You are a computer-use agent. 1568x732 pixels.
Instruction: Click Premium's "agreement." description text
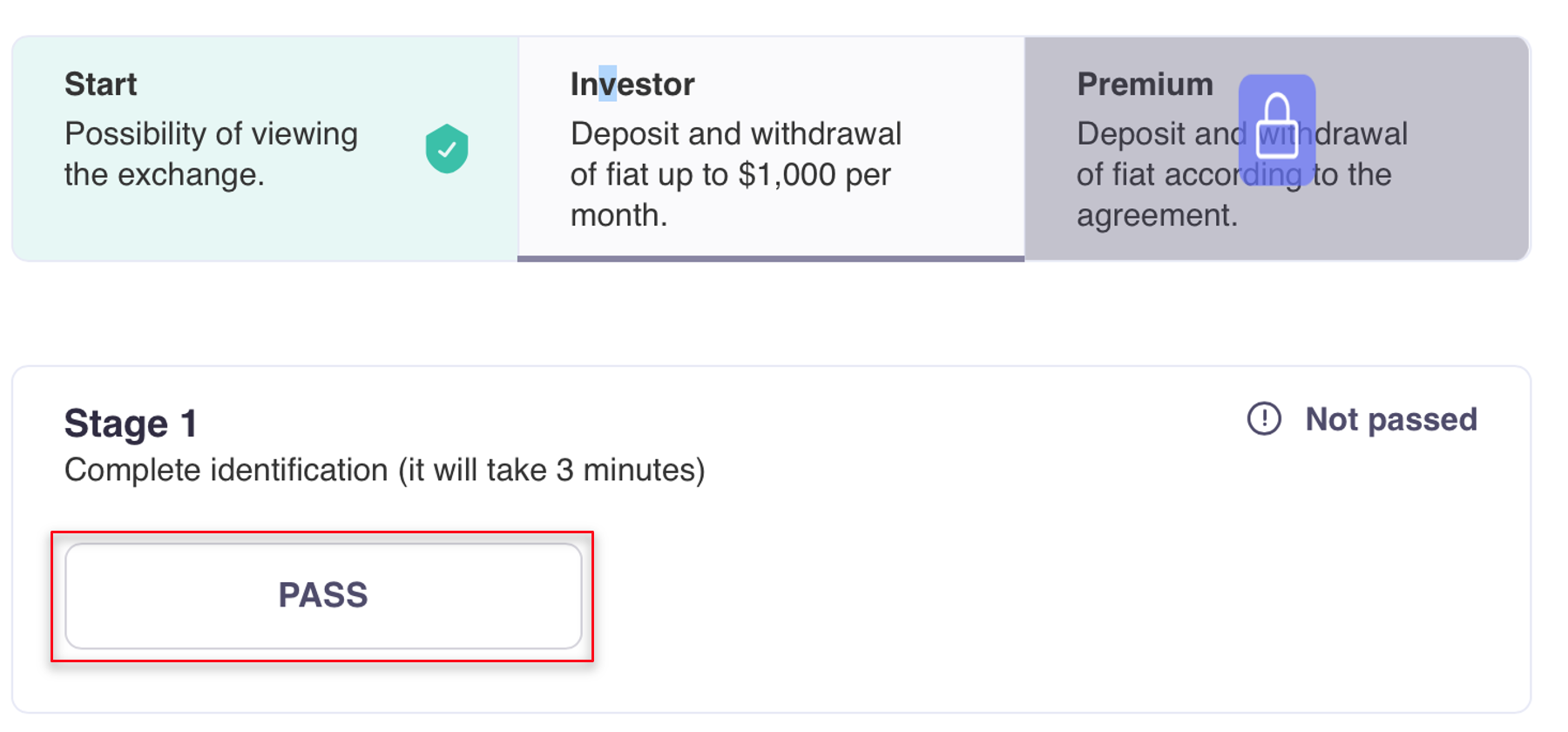1157,215
